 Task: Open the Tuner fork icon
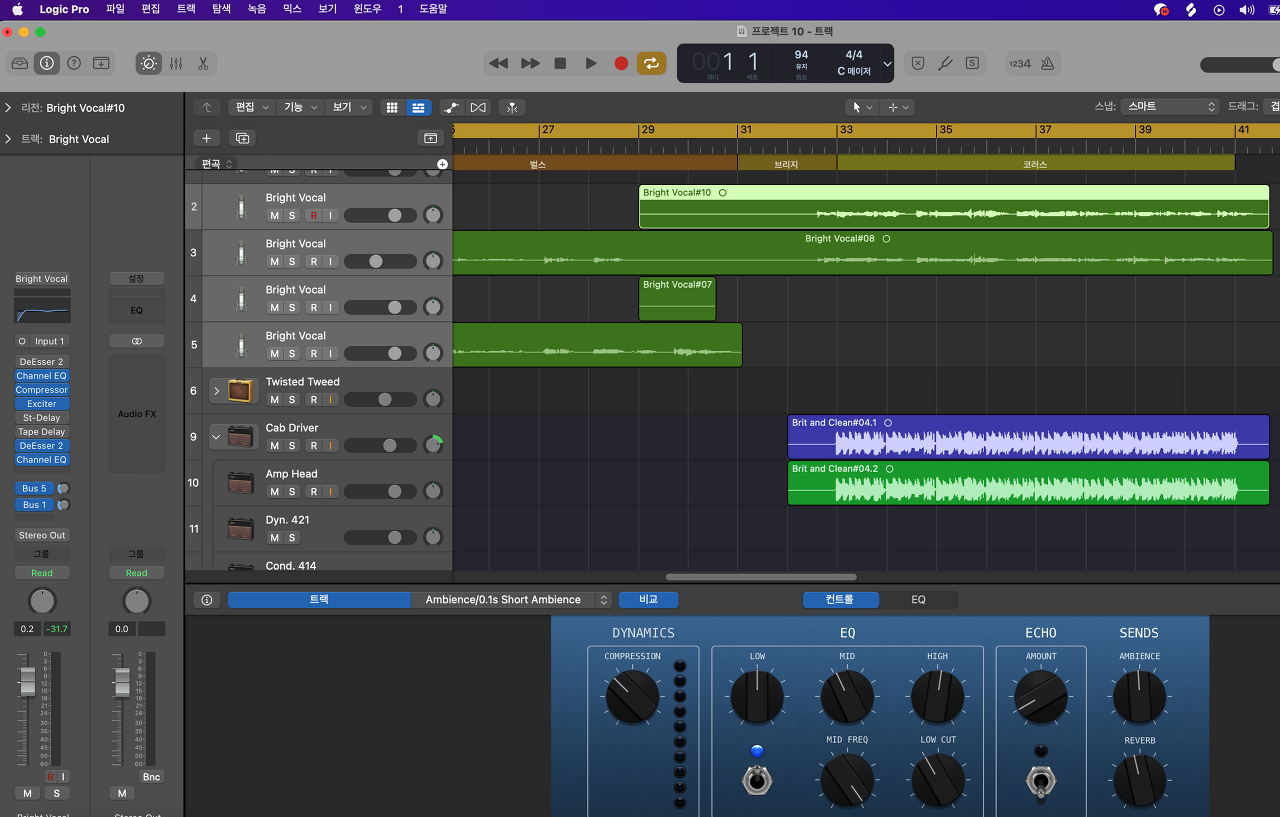[945, 63]
